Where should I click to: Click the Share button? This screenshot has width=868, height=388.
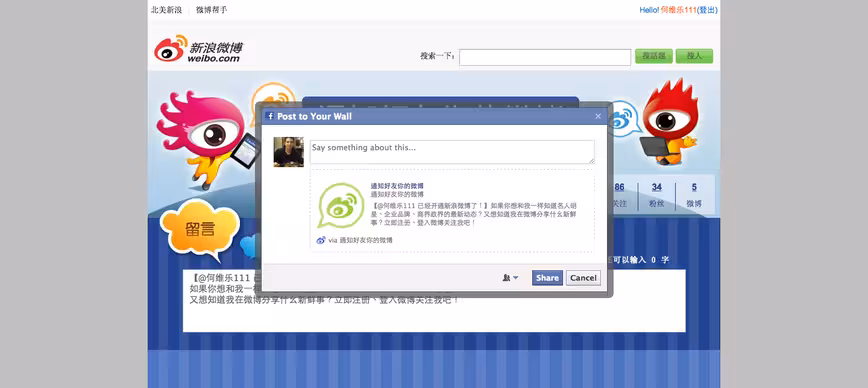[x=547, y=278]
